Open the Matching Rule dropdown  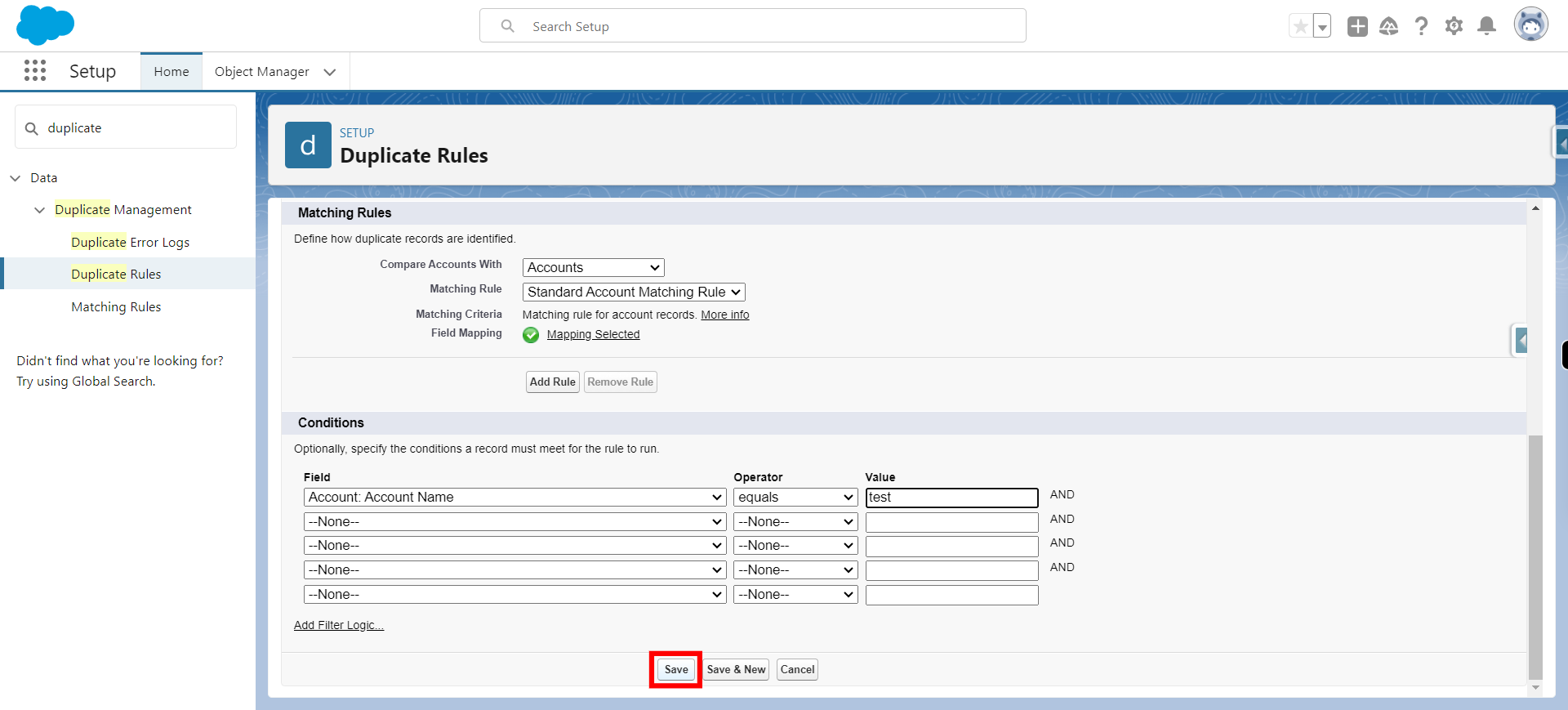[634, 292]
